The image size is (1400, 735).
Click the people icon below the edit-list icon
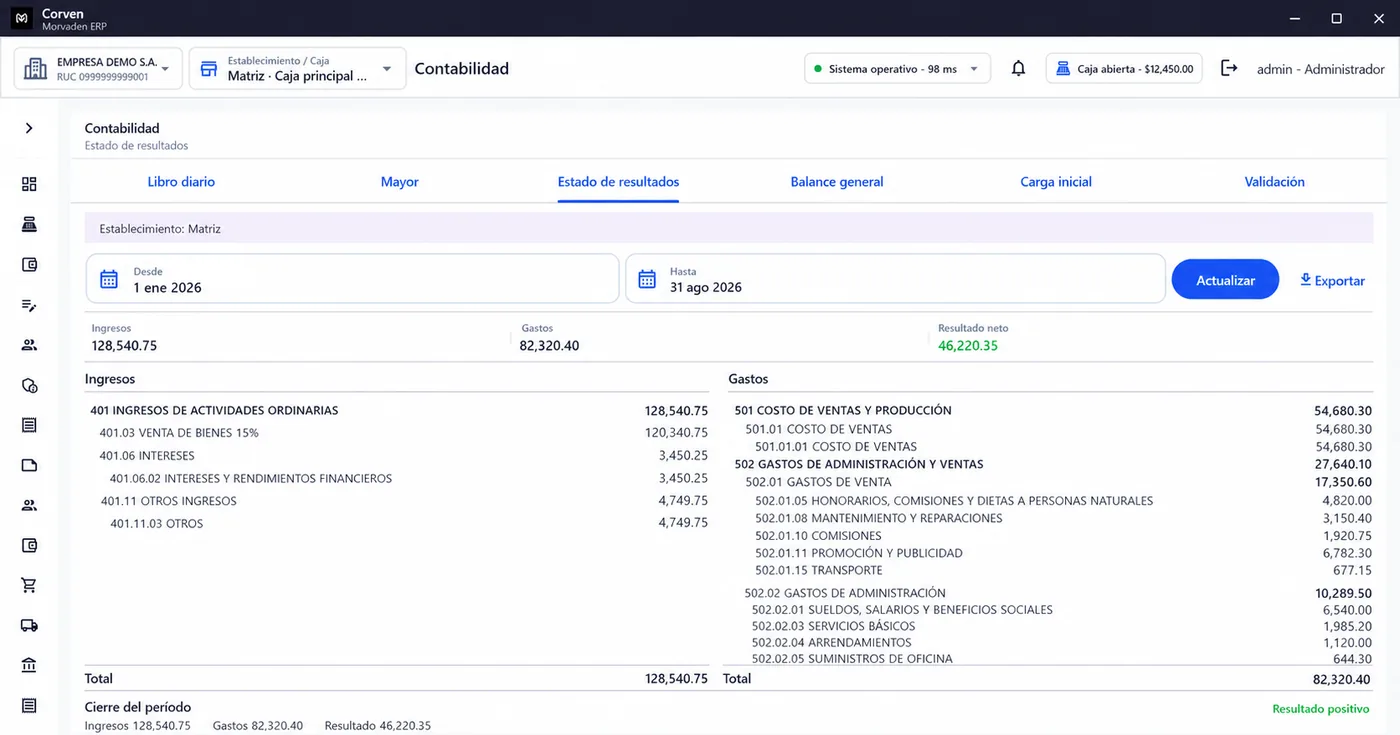pos(29,345)
